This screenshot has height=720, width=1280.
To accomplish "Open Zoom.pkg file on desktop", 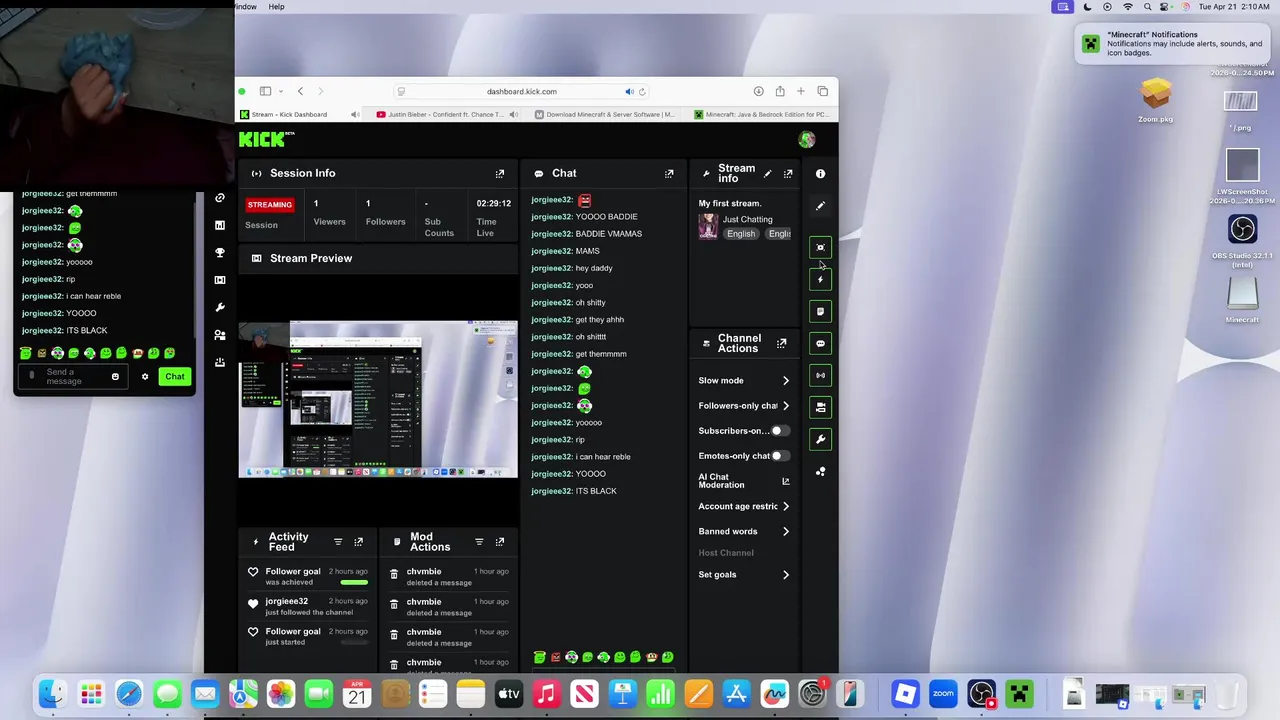I will tap(1156, 100).
